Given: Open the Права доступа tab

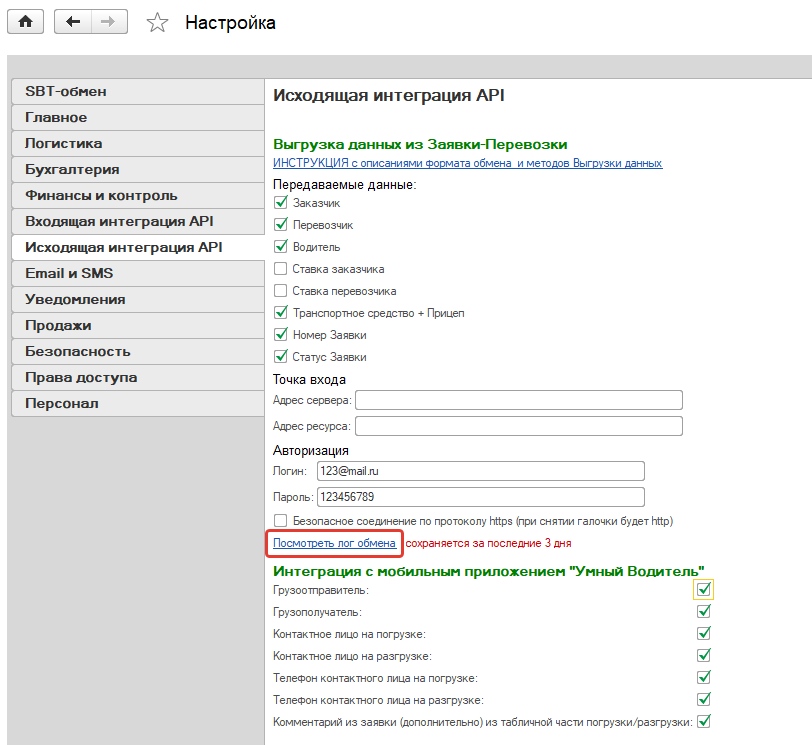Looking at the screenshot, I should 138,377.
